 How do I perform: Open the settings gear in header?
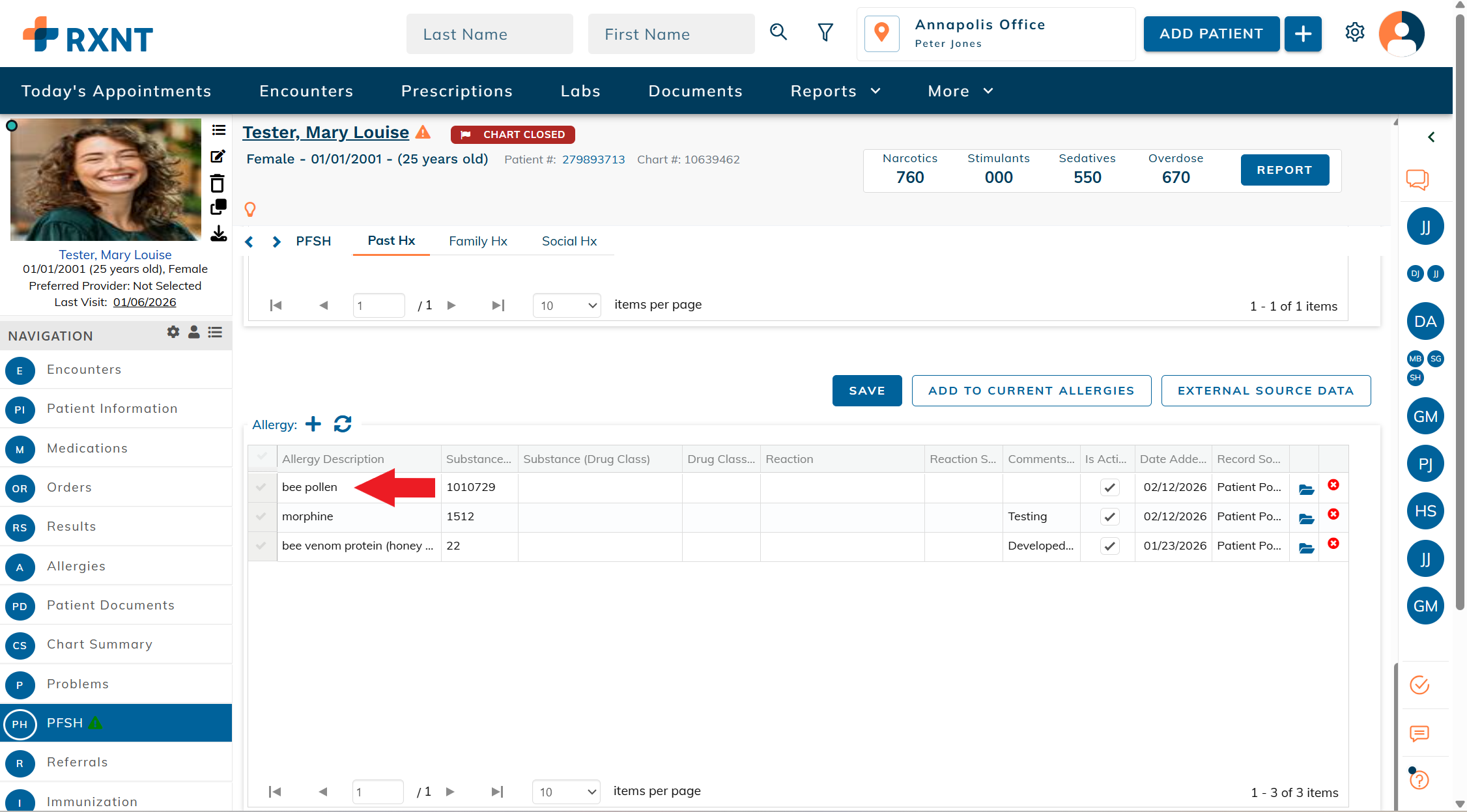pos(1355,33)
